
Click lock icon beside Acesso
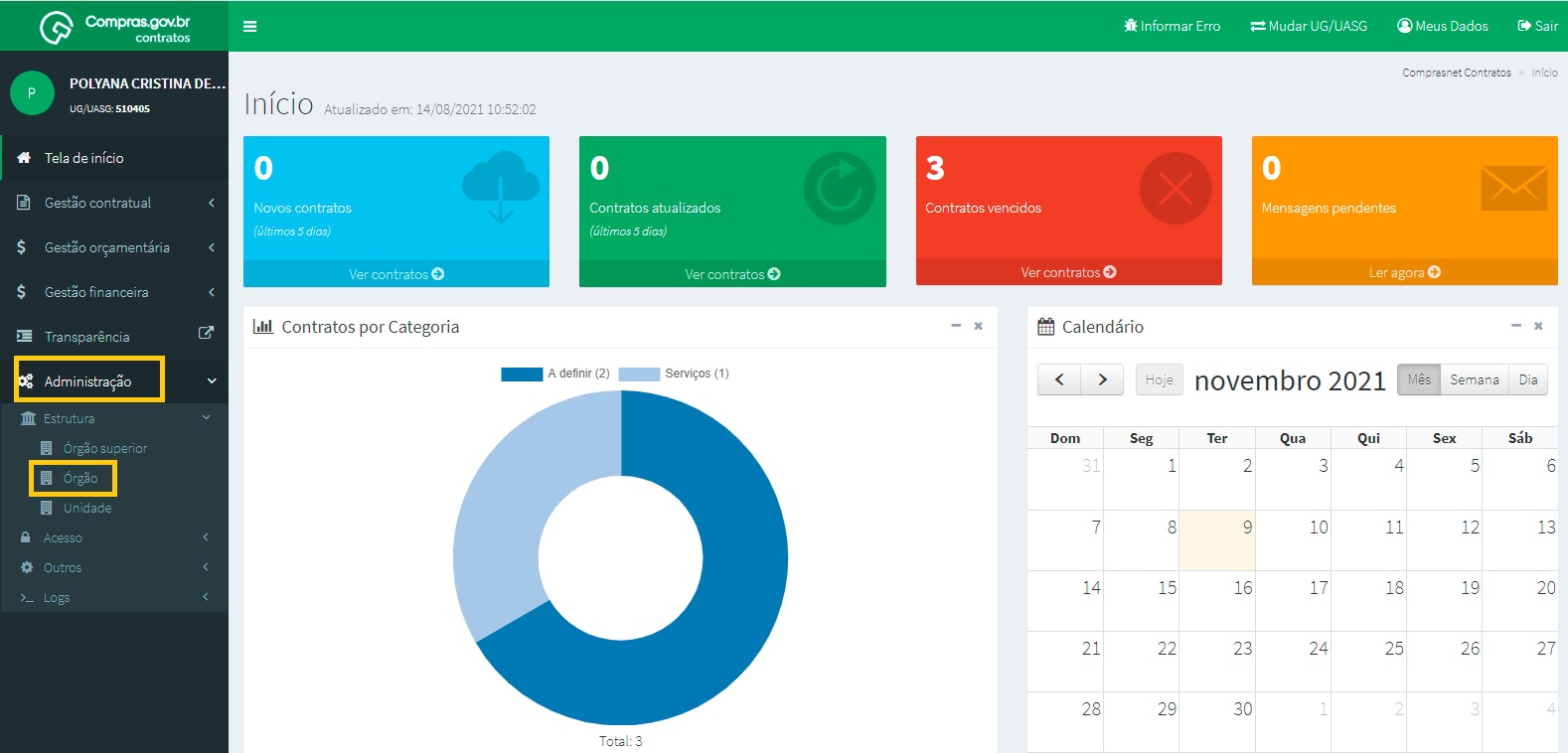pyautogui.click(x=26, y=537)
